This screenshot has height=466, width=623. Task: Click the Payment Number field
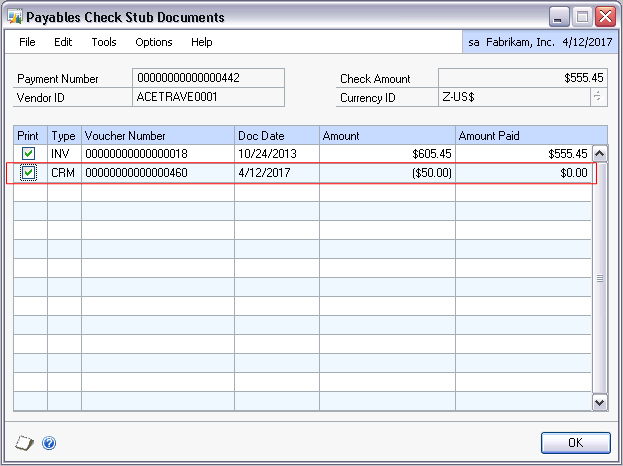[x=208, y=78]
